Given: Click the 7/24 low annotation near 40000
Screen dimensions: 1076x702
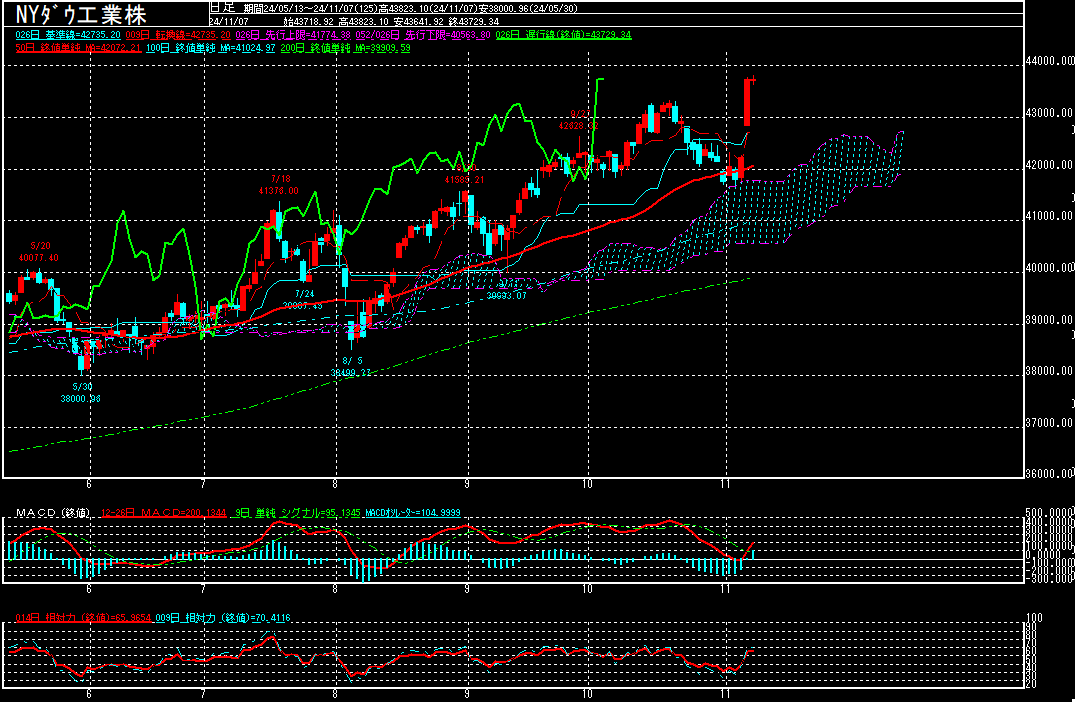Looking at the screenshot, I should (x=303, y=299).
